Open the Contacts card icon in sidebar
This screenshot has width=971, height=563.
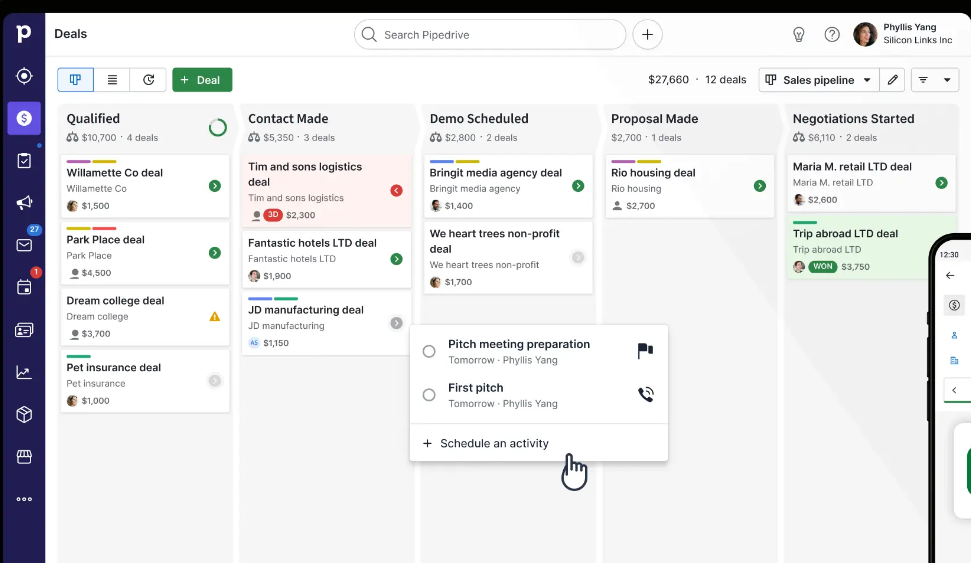pos(24,330)
